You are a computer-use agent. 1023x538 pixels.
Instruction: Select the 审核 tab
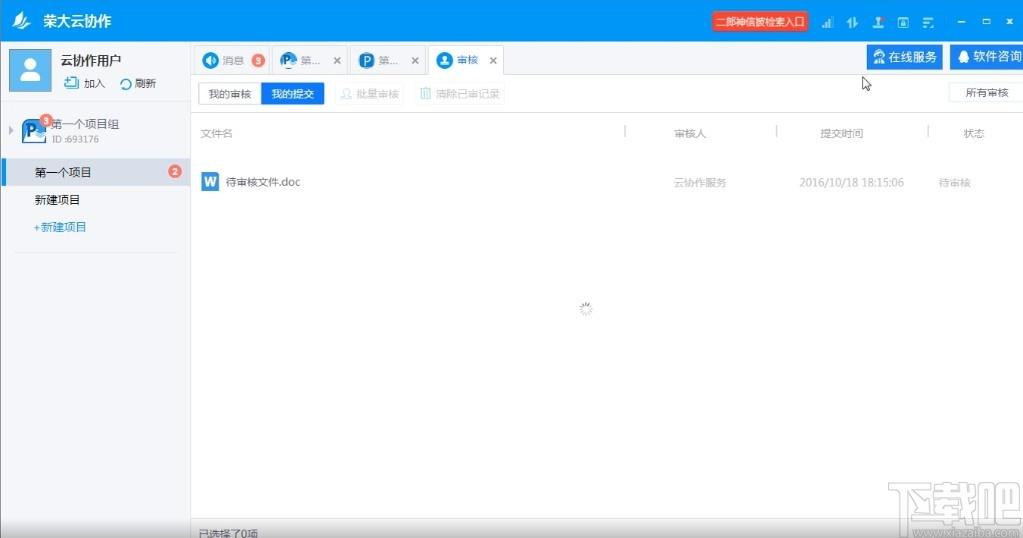466,61
